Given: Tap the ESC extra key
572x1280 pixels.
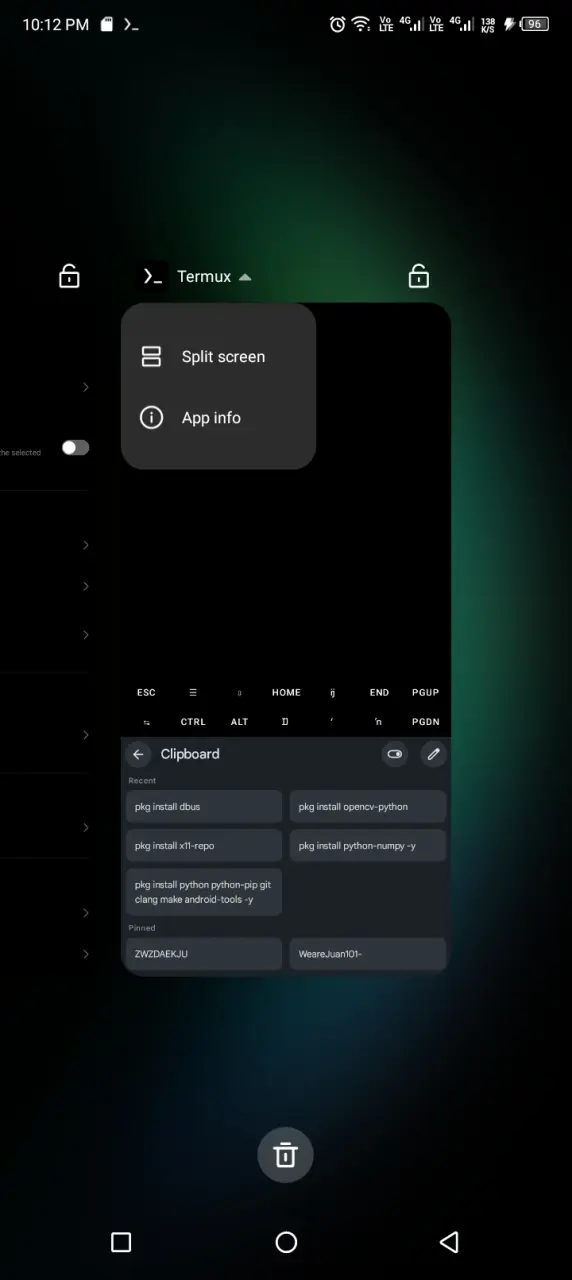Looking at the screenshot, I should tap(146, 693).
